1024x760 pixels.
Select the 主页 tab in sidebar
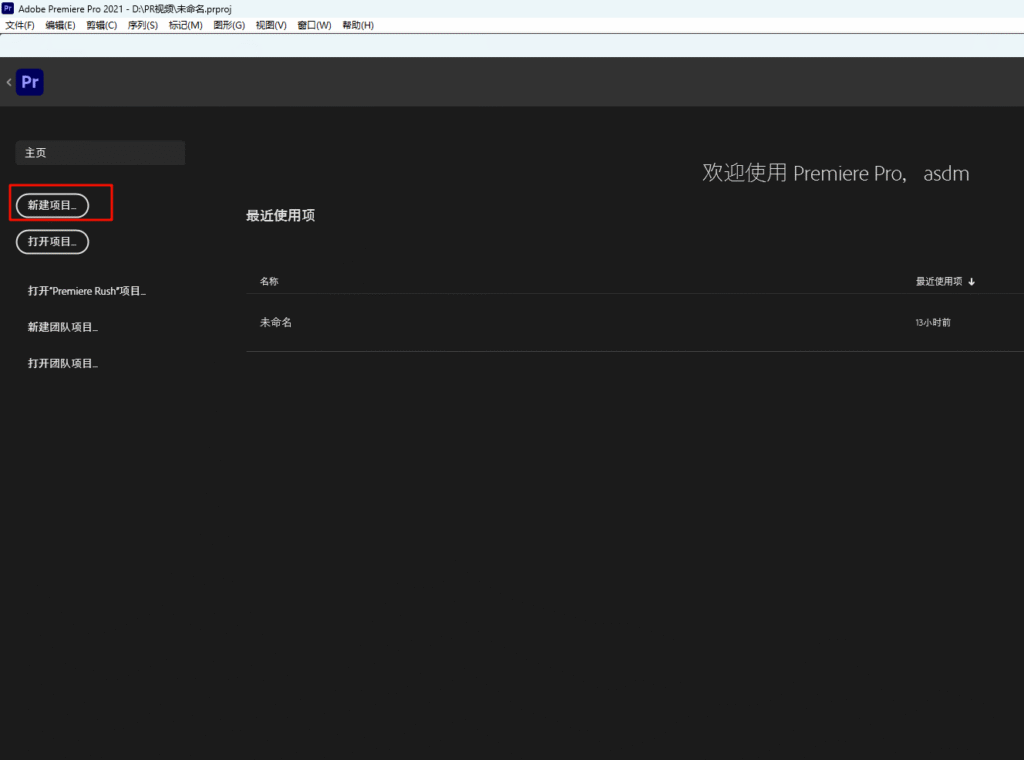click(x=100, y=153)
